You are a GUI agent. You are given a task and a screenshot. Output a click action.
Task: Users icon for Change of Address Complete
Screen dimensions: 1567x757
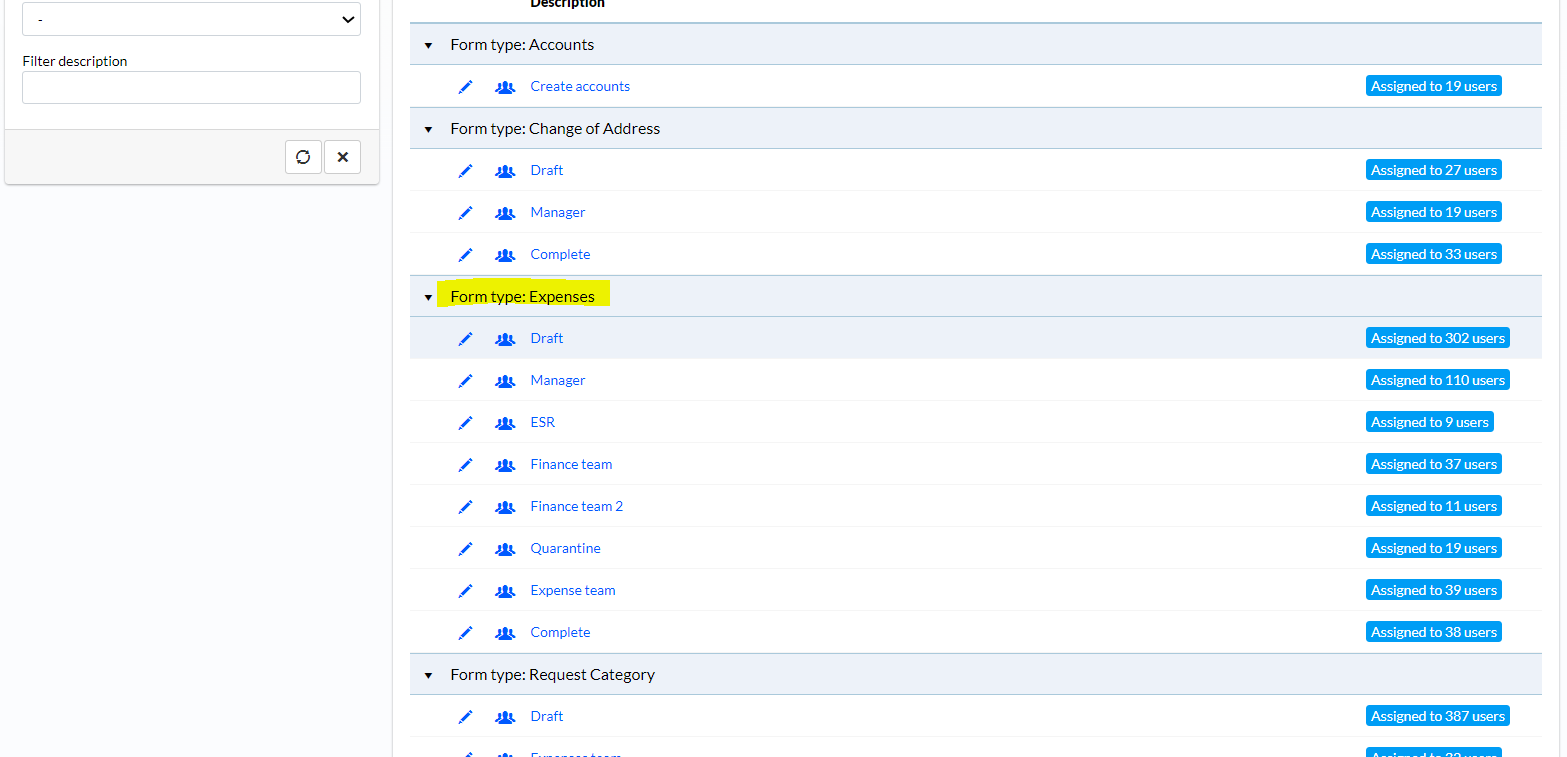pyautogui.click(x=505, y=255)
